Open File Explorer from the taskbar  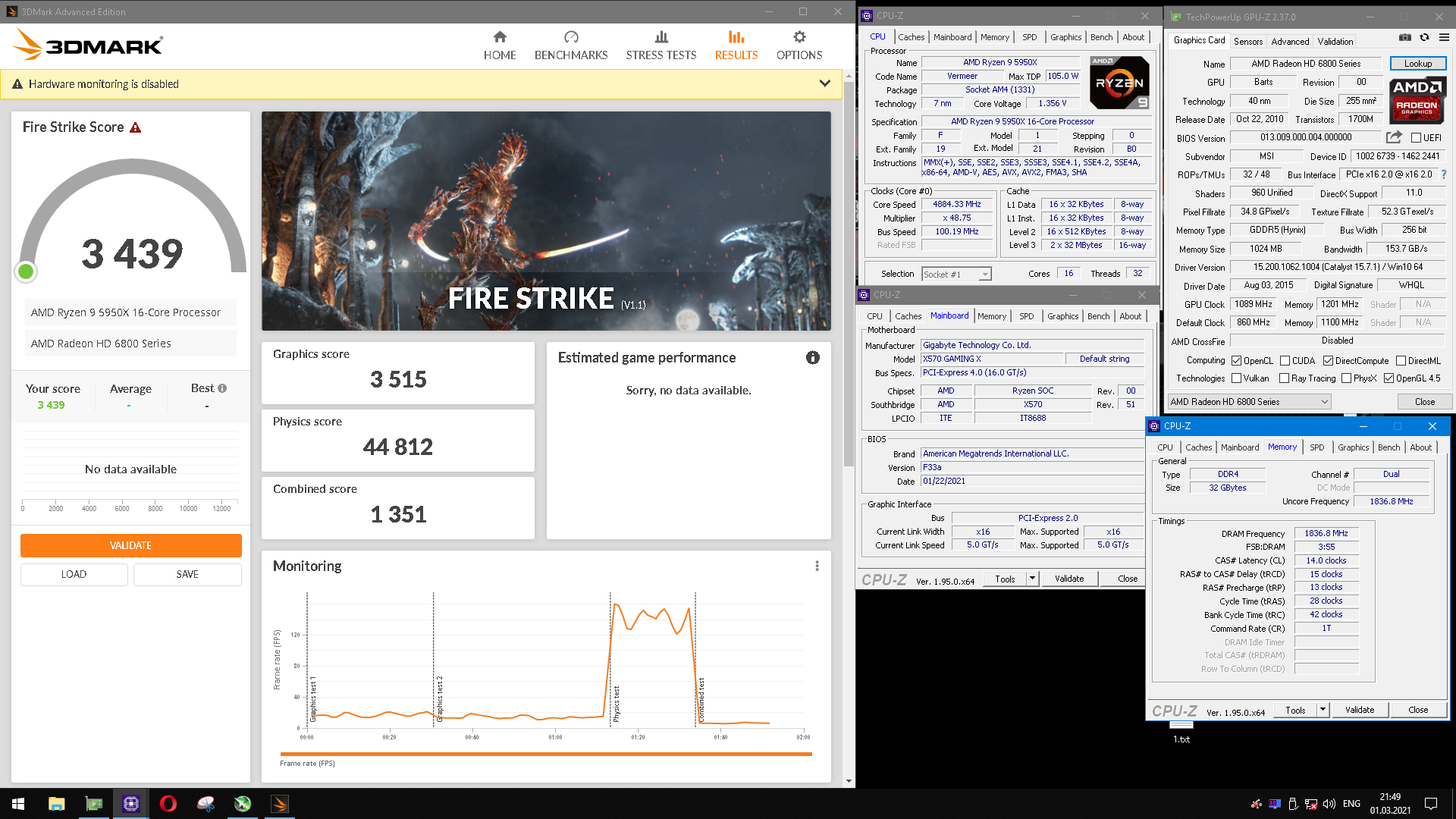pos(57,804)
